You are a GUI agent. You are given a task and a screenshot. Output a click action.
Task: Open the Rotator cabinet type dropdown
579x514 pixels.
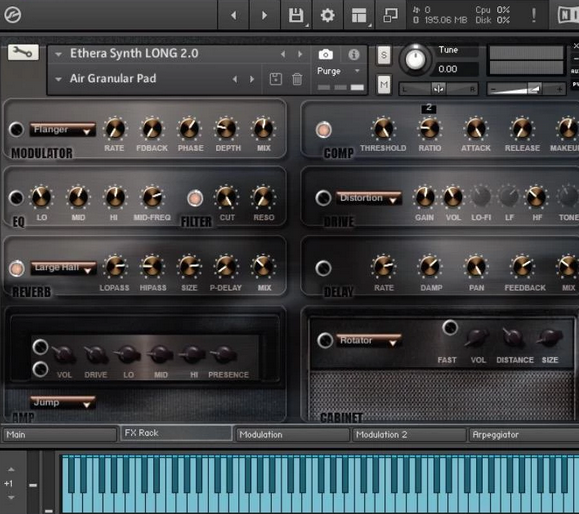coord(369,341)
